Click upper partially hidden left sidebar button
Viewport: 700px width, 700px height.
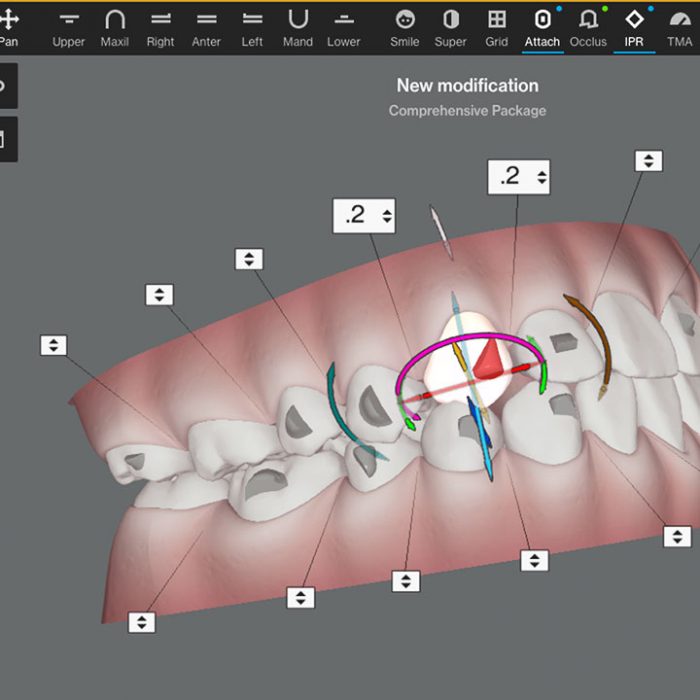click(x=8, y=86)
